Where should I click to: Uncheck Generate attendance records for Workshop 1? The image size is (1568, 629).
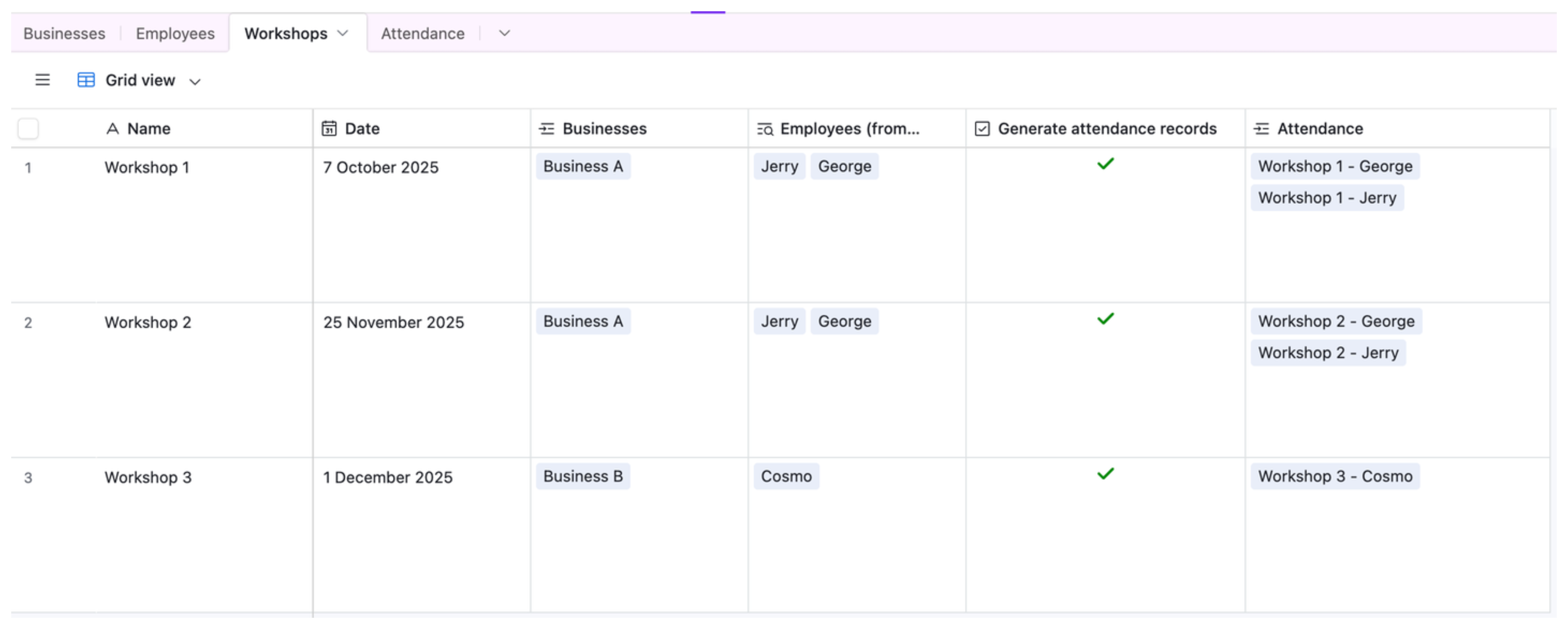(1105, 164)
